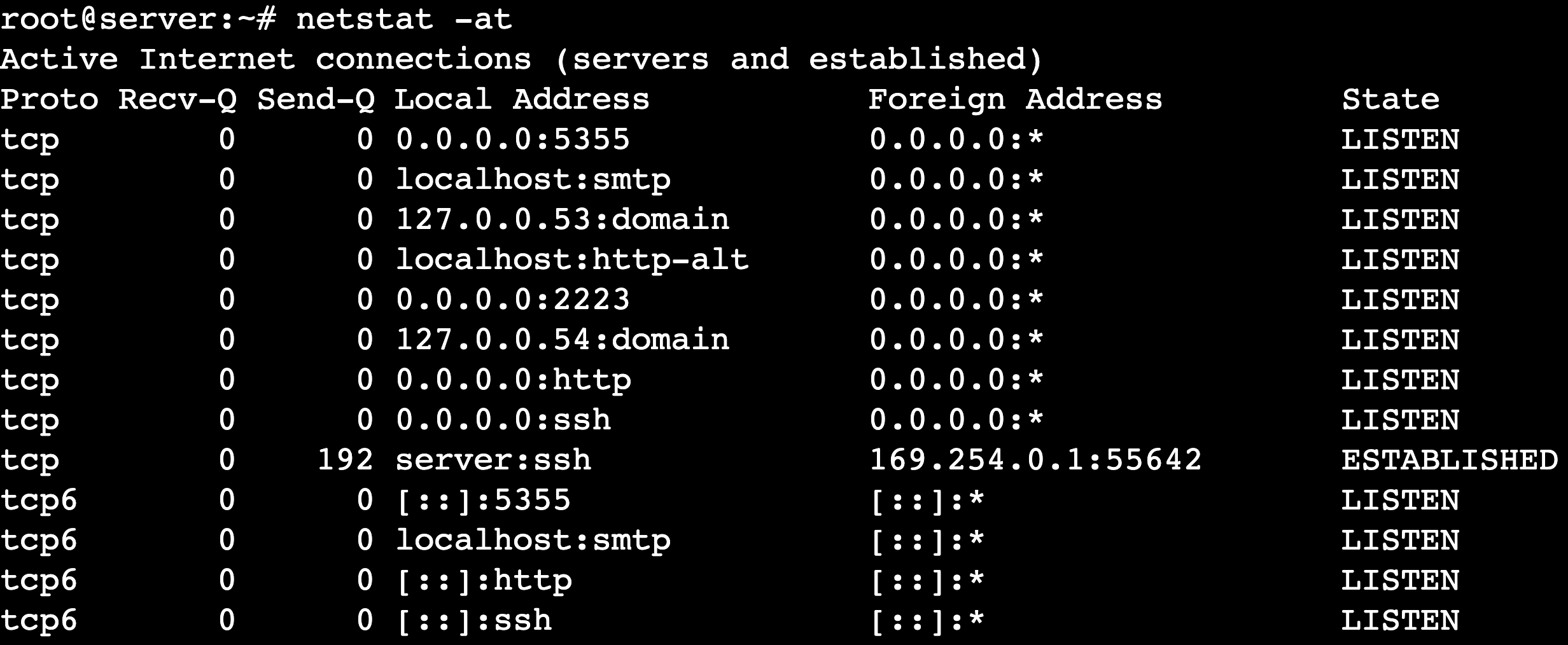Click the 127.0.0.54:domain entry
This screenshot has height=645, width=1568.
coord(563,340)
